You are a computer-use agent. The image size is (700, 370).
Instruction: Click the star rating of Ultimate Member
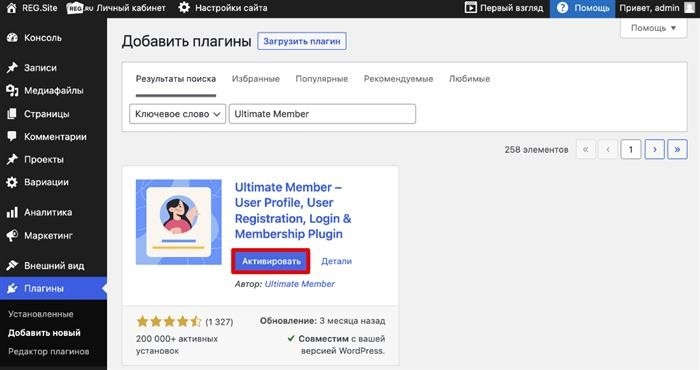coord(169,321)
